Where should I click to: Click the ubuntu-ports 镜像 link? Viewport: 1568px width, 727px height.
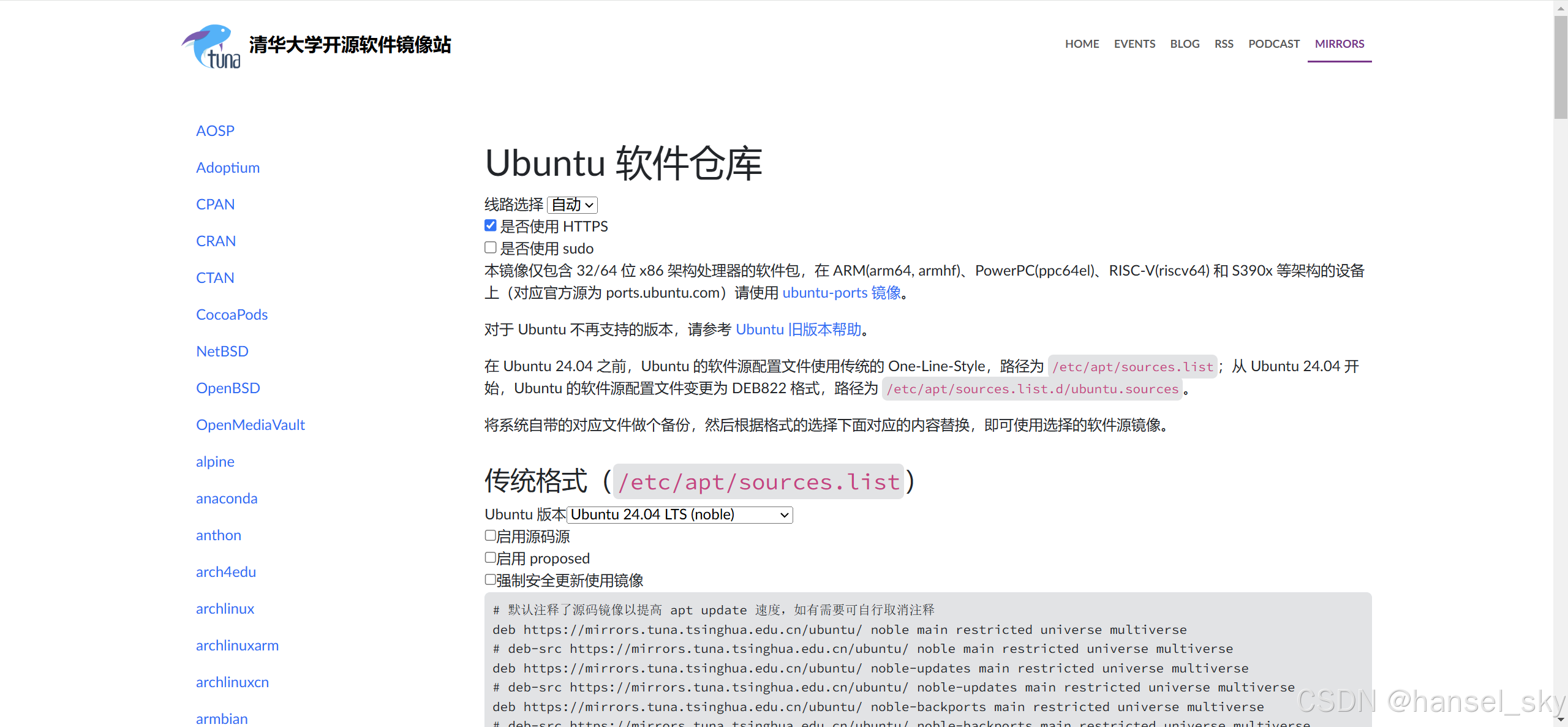pyautogui.click(x=842, y=293)
